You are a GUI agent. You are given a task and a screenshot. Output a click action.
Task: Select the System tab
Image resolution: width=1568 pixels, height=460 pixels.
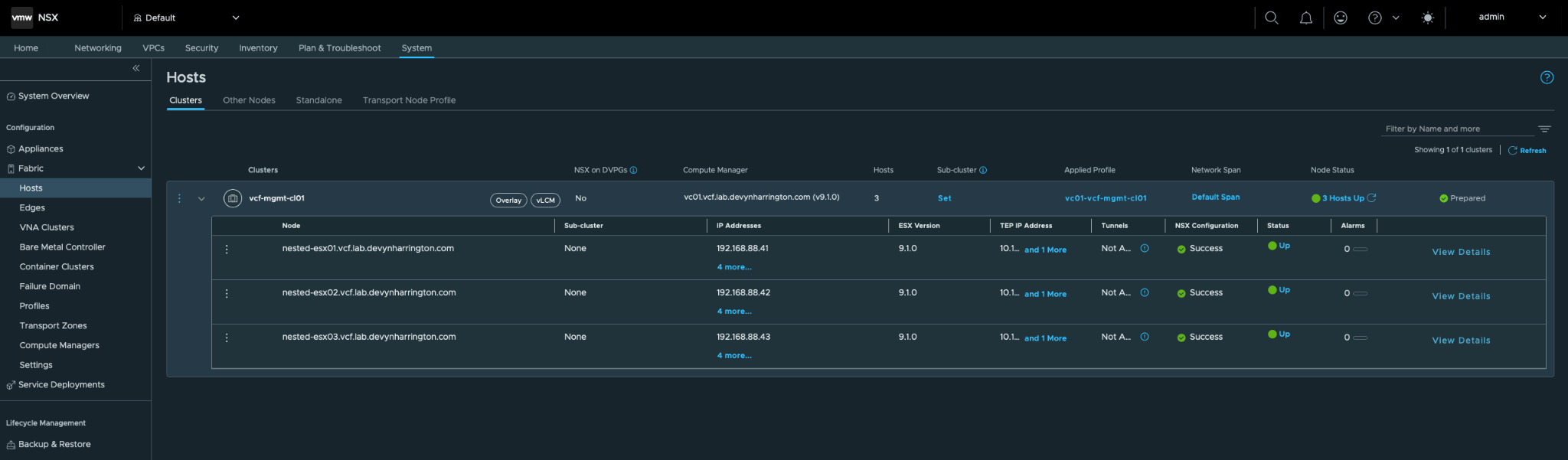click(416, 48)
